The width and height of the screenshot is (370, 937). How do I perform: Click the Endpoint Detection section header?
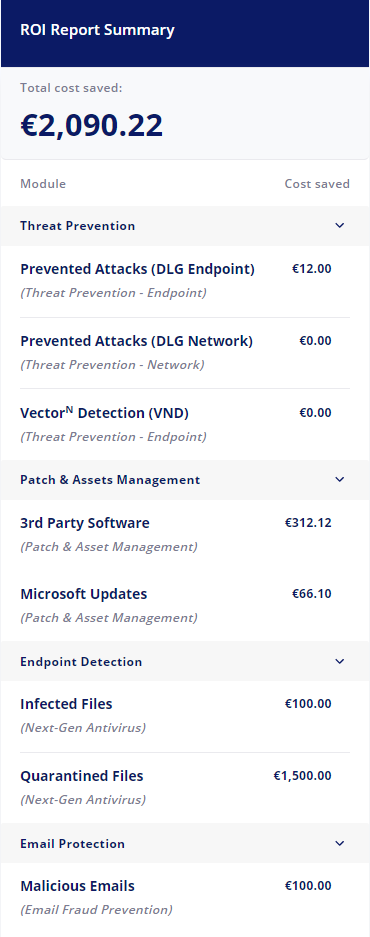click(185, 662)
